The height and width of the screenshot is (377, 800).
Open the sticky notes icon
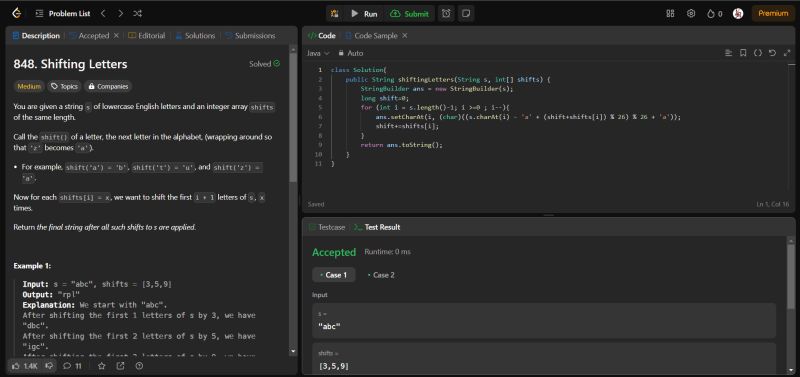(x=465, y=14)
